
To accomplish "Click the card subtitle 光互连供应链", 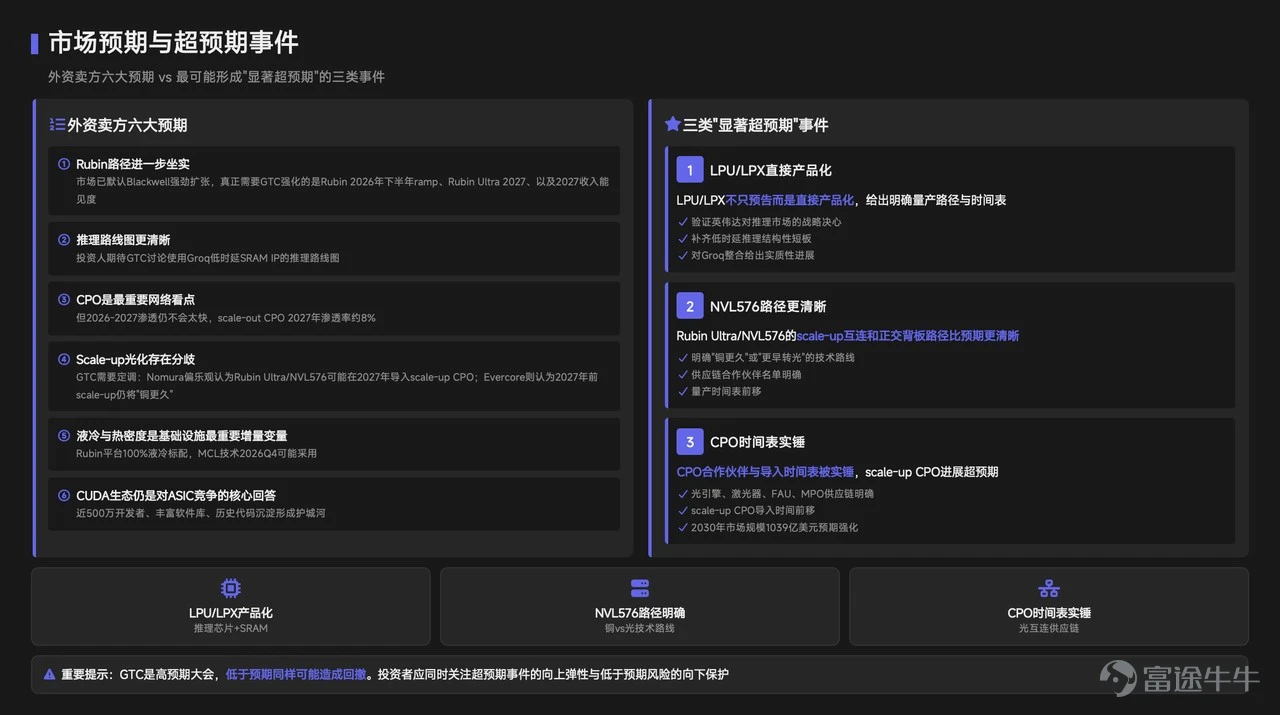I will click(x=1049, y=628).
